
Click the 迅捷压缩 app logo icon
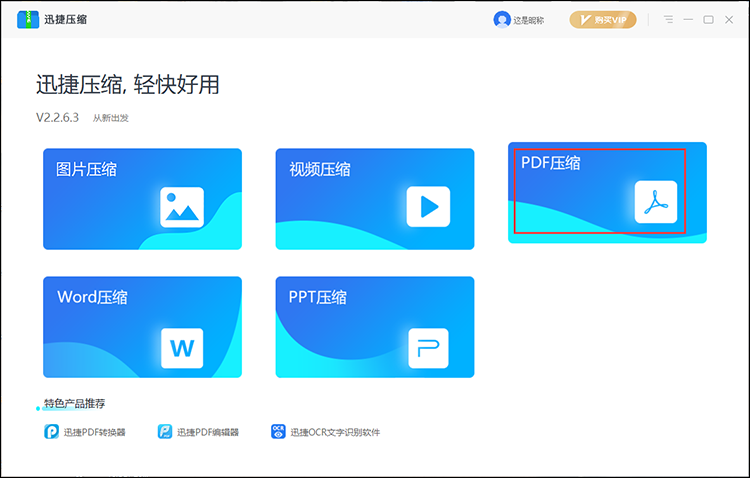tap(28, 20)
